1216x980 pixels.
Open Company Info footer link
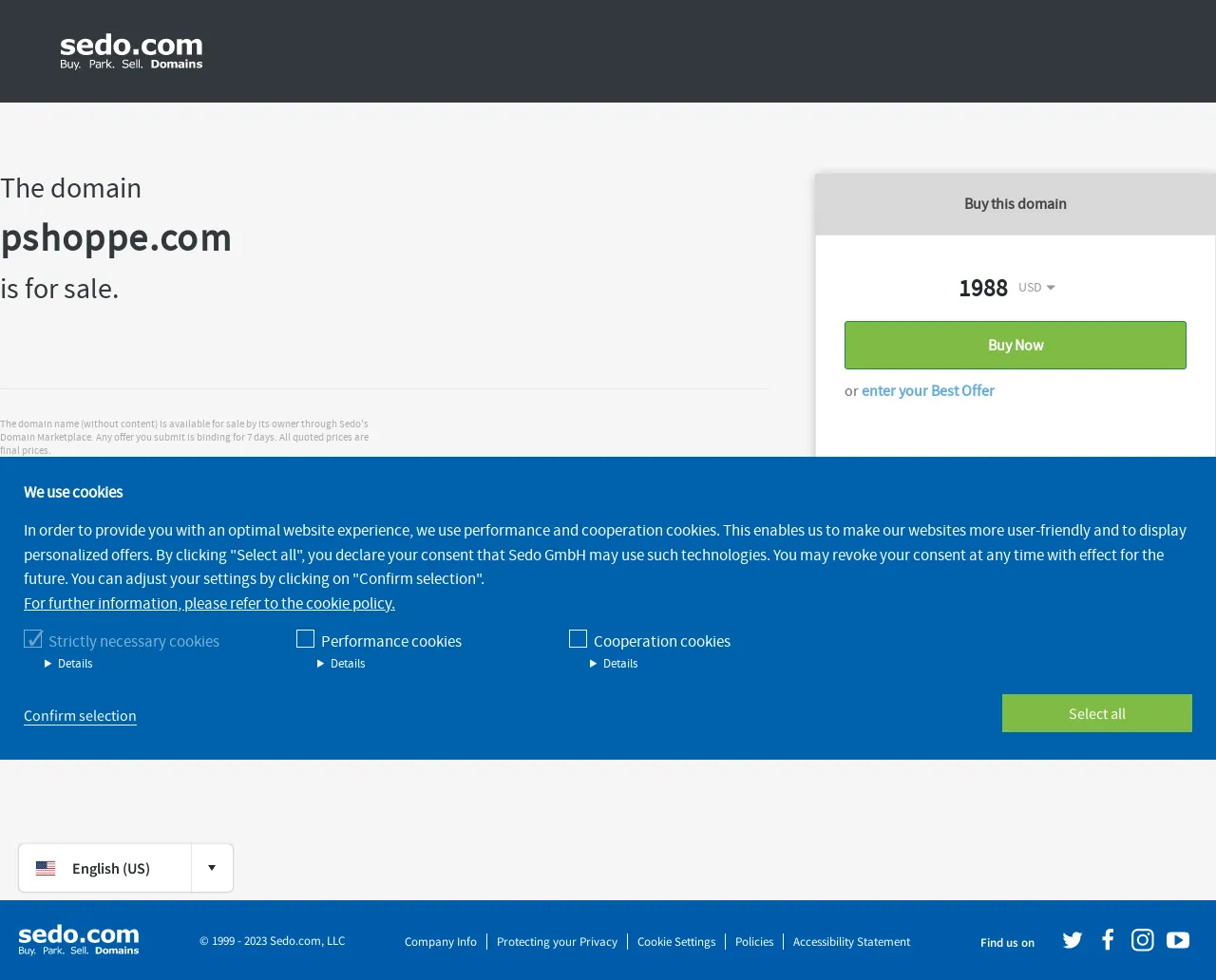click(441, 942)
